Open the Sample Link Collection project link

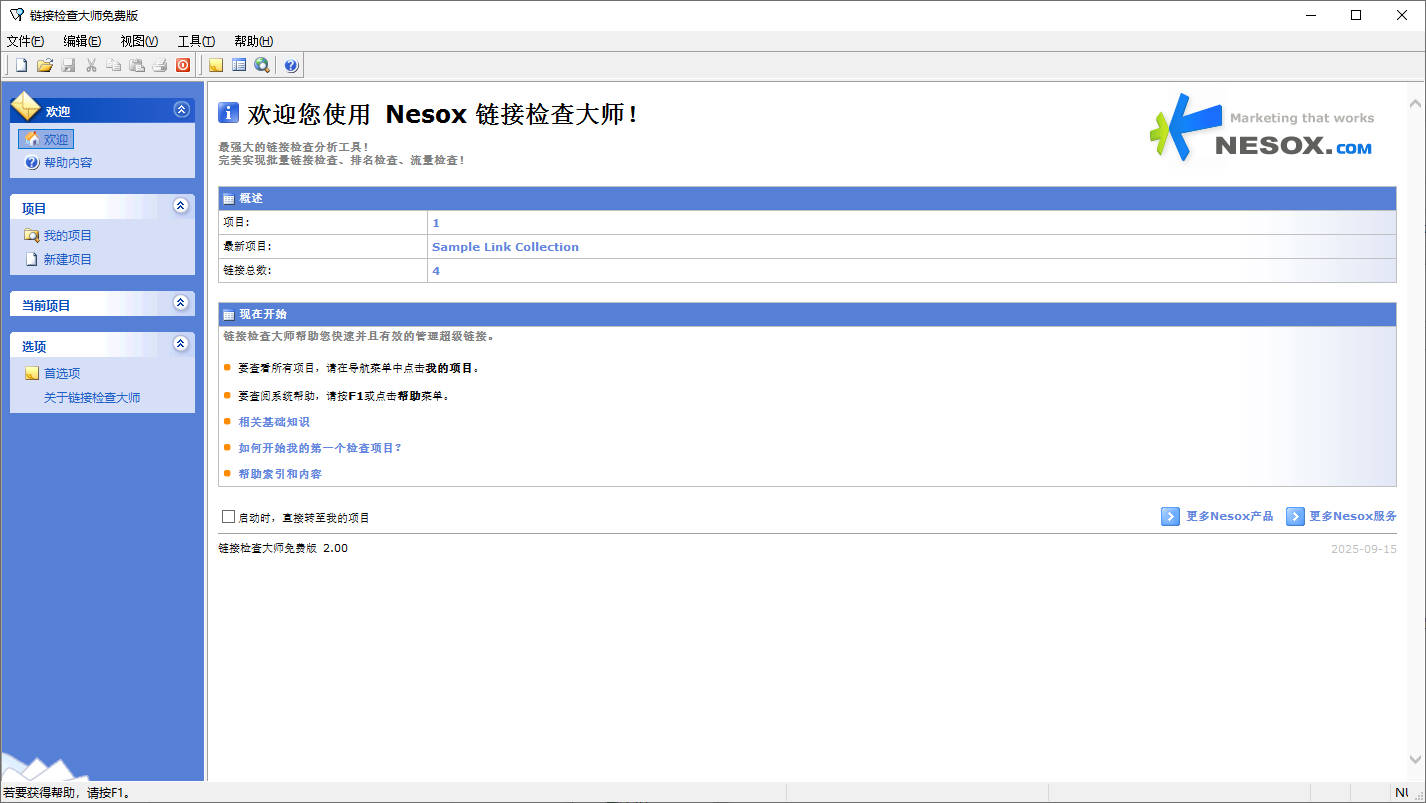(505, 247)
